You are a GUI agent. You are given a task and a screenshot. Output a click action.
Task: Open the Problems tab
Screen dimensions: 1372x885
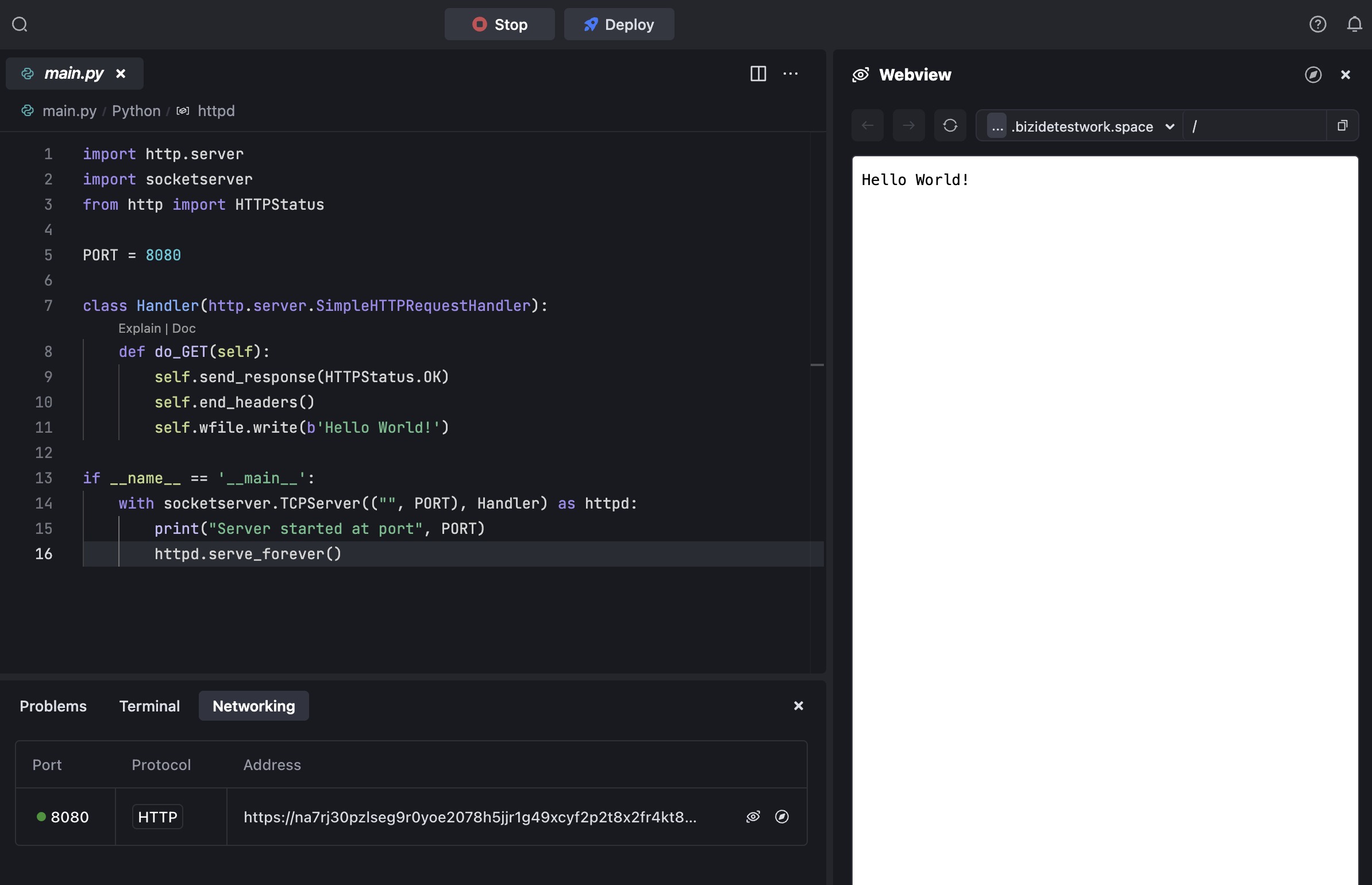(x=53, y=706)
